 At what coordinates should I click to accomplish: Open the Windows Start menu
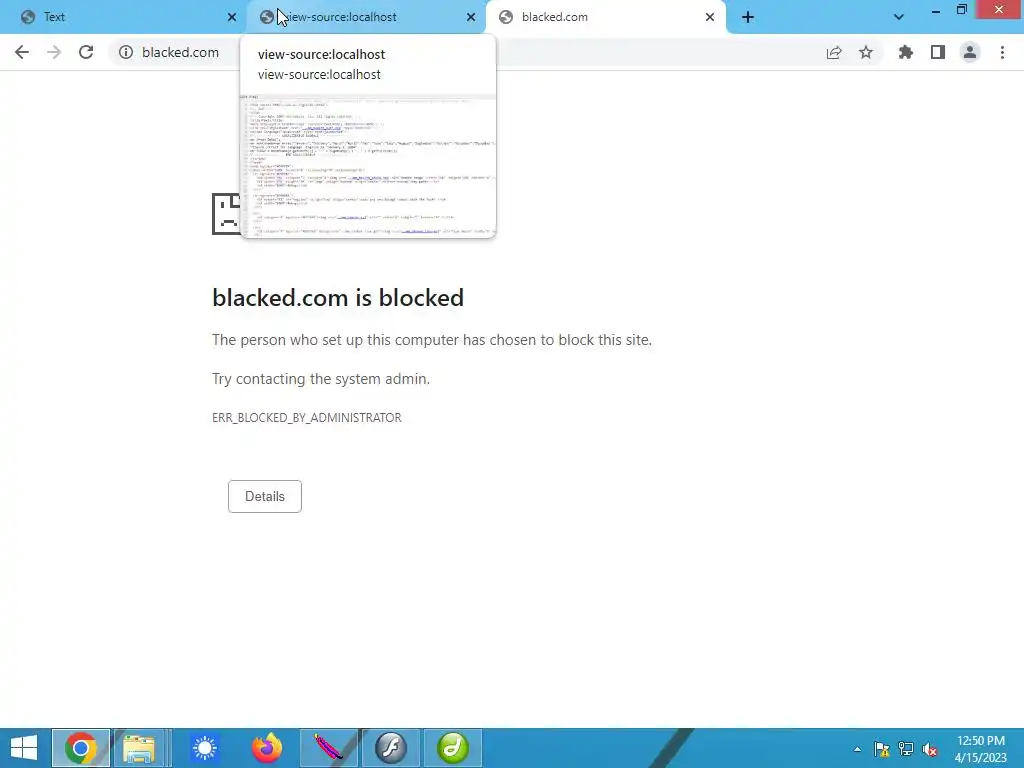pyautogui.click(x=24, y=748)
